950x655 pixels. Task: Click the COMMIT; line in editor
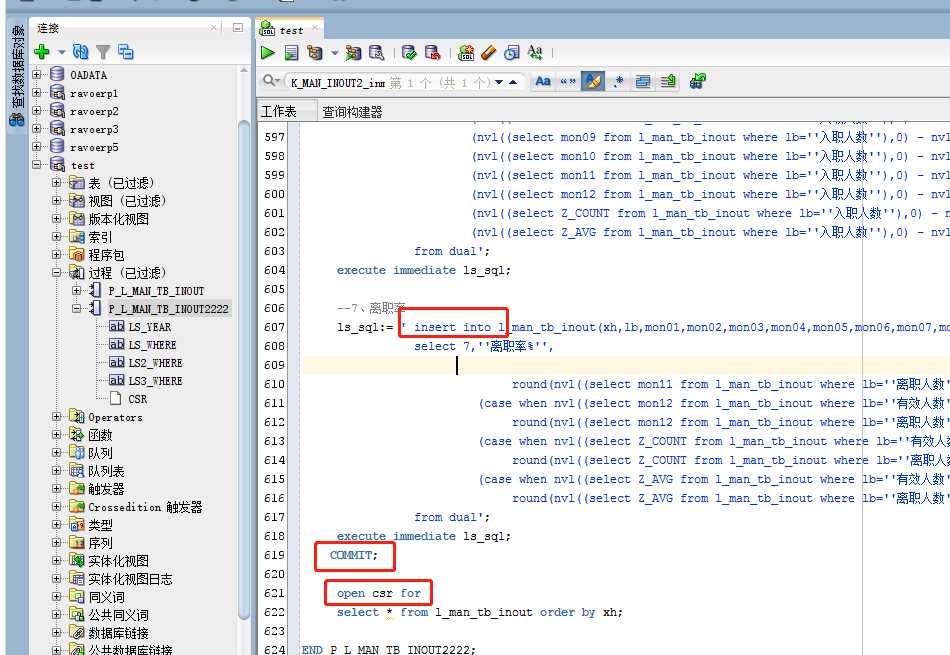(x=354, y=555)
